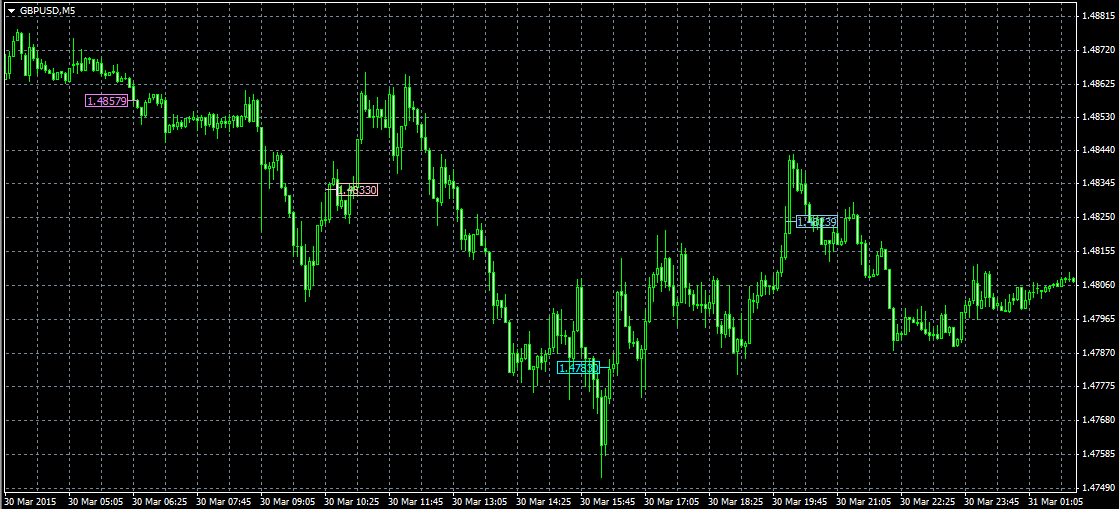Select the magenta 1.48579 price label
Image resolution: width=1120 pixels, height=509 pixels.
106,101
